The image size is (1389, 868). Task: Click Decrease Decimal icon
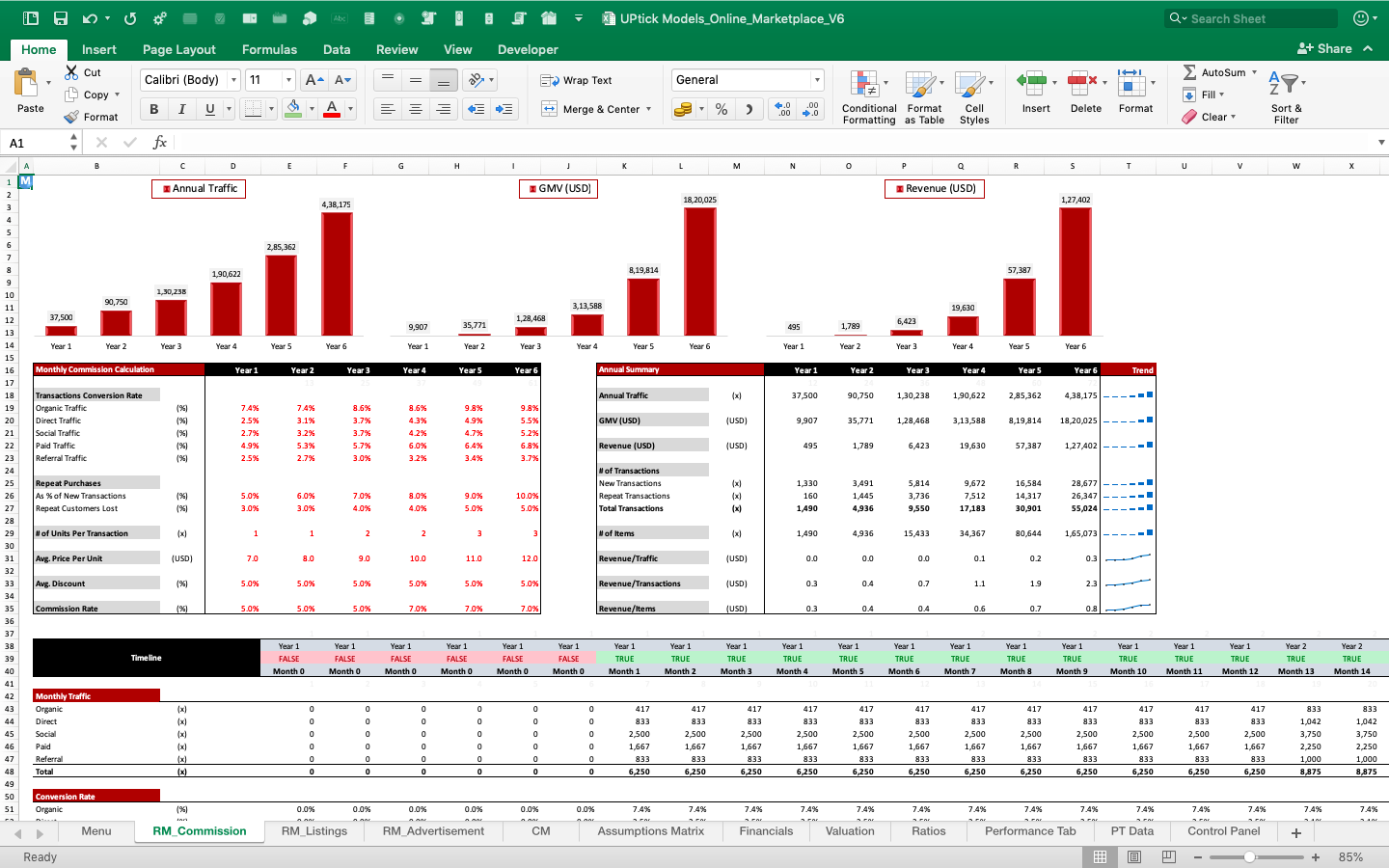(811, 109)
